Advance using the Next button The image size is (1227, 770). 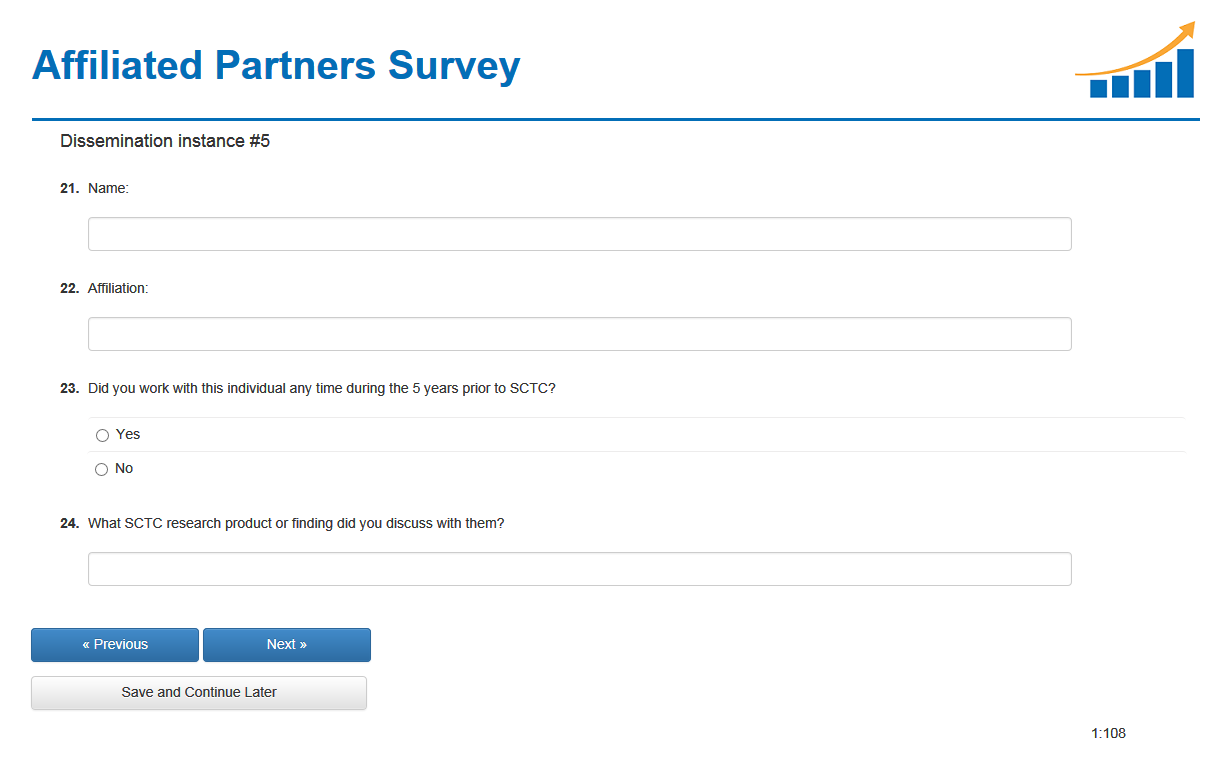pyautogui.click(x=286, y=645)
